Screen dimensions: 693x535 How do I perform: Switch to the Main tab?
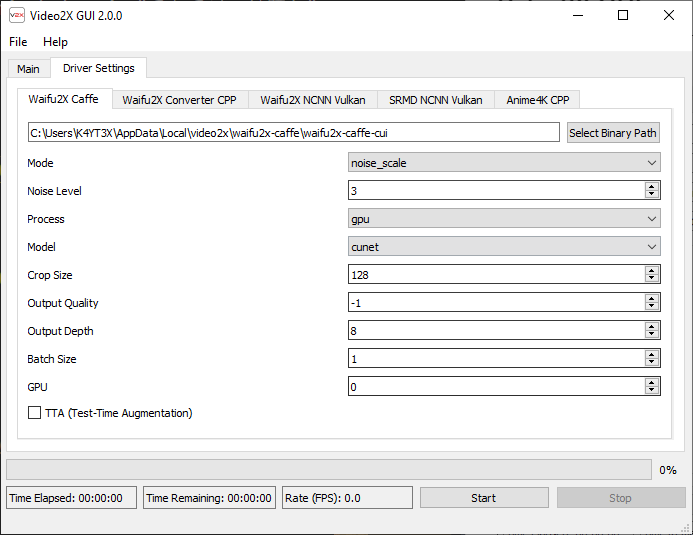[x=28, y=69]
